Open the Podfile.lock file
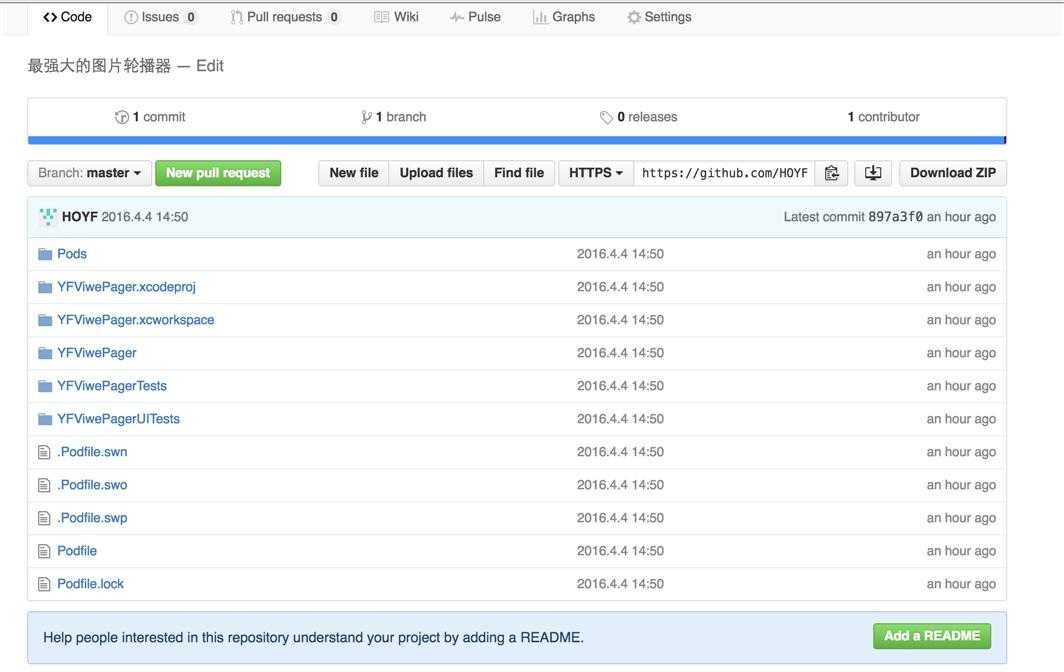 click(90, 584)
